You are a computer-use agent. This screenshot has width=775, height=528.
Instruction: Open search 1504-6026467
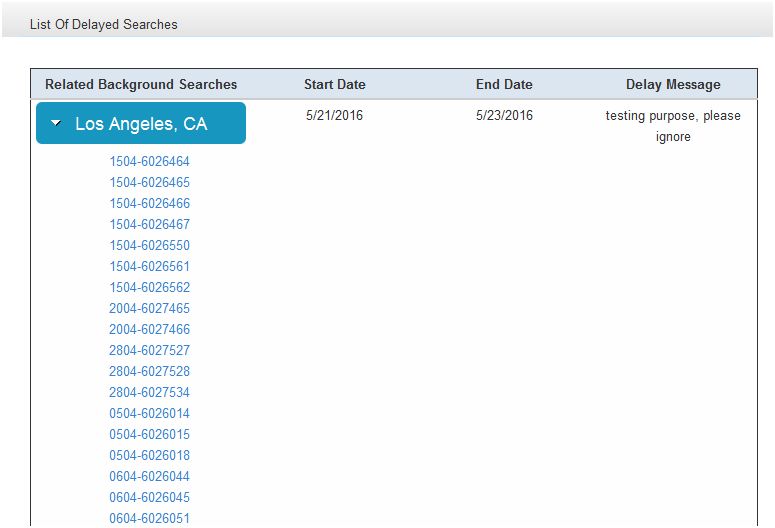[x=149, y=224]
